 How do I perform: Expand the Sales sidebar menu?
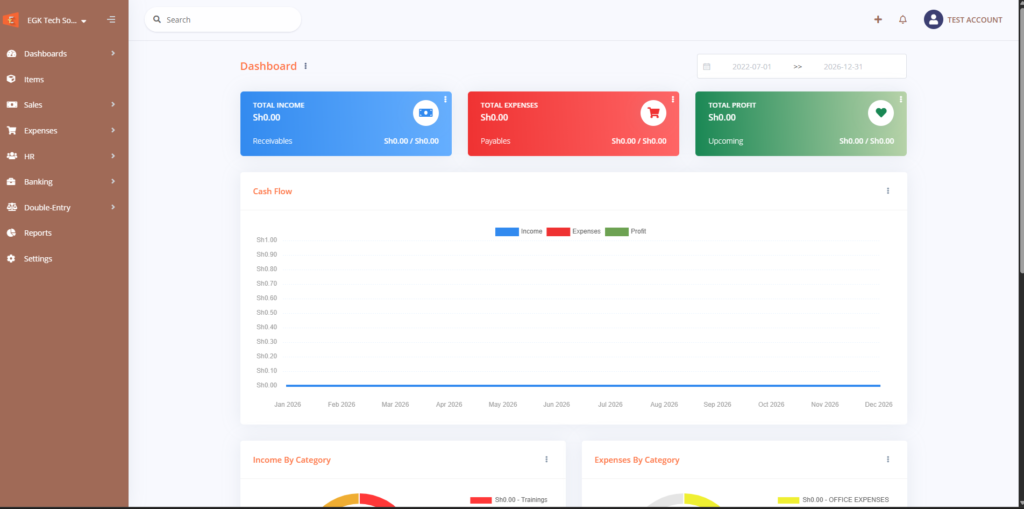[60, 104]
